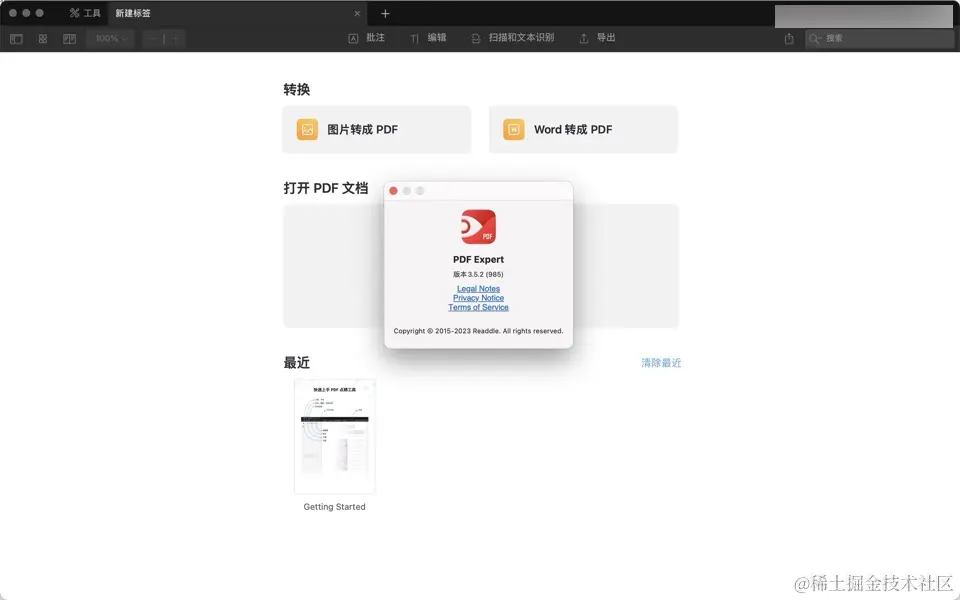Show page thumbnails grid view
The height and width of the screenshot is (600, 960).
pyautogui.click(x=43, y=39)
